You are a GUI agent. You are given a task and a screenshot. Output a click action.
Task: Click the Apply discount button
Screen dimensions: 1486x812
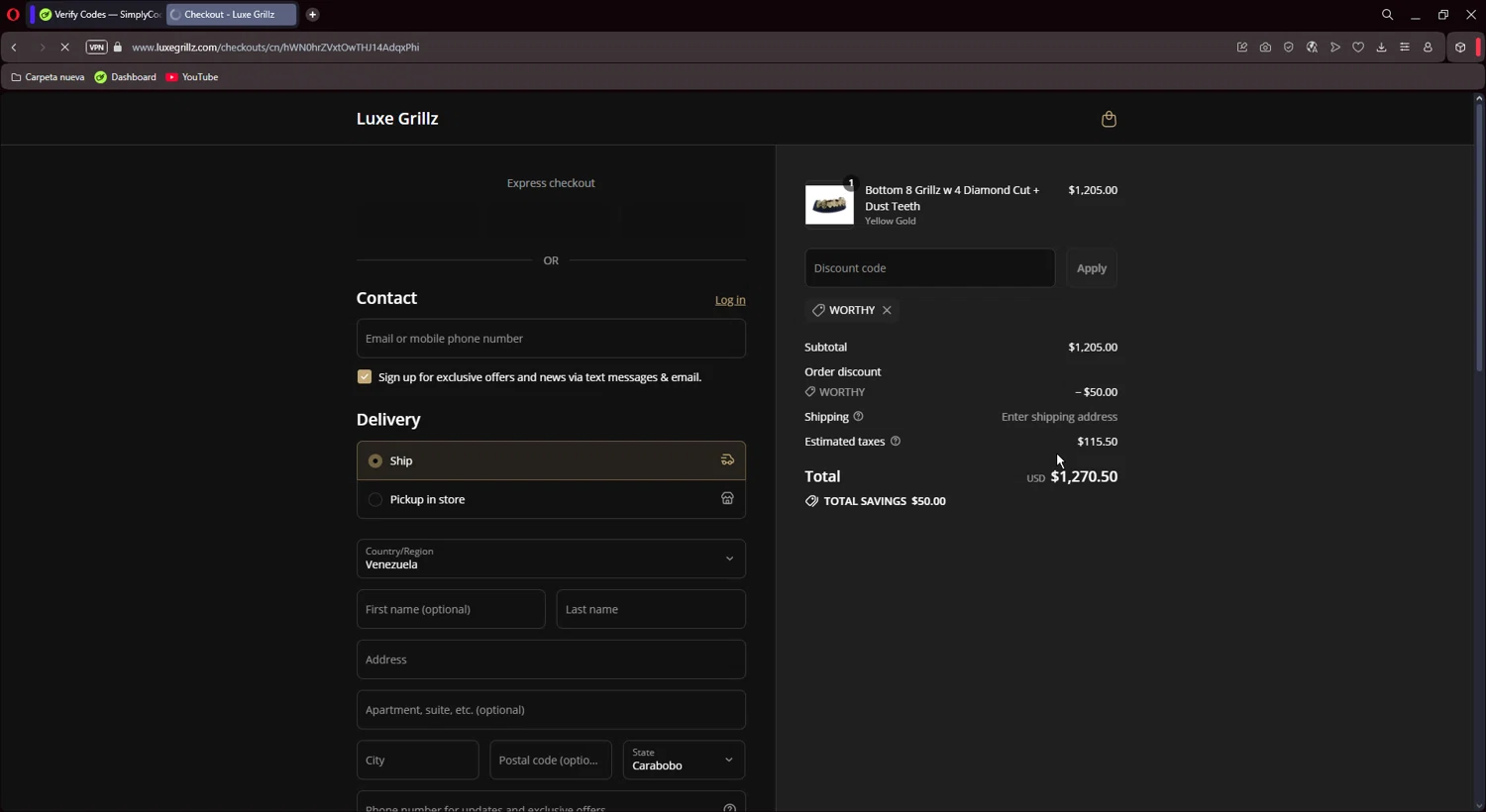pyautogui.click(x=1092, y=268)
